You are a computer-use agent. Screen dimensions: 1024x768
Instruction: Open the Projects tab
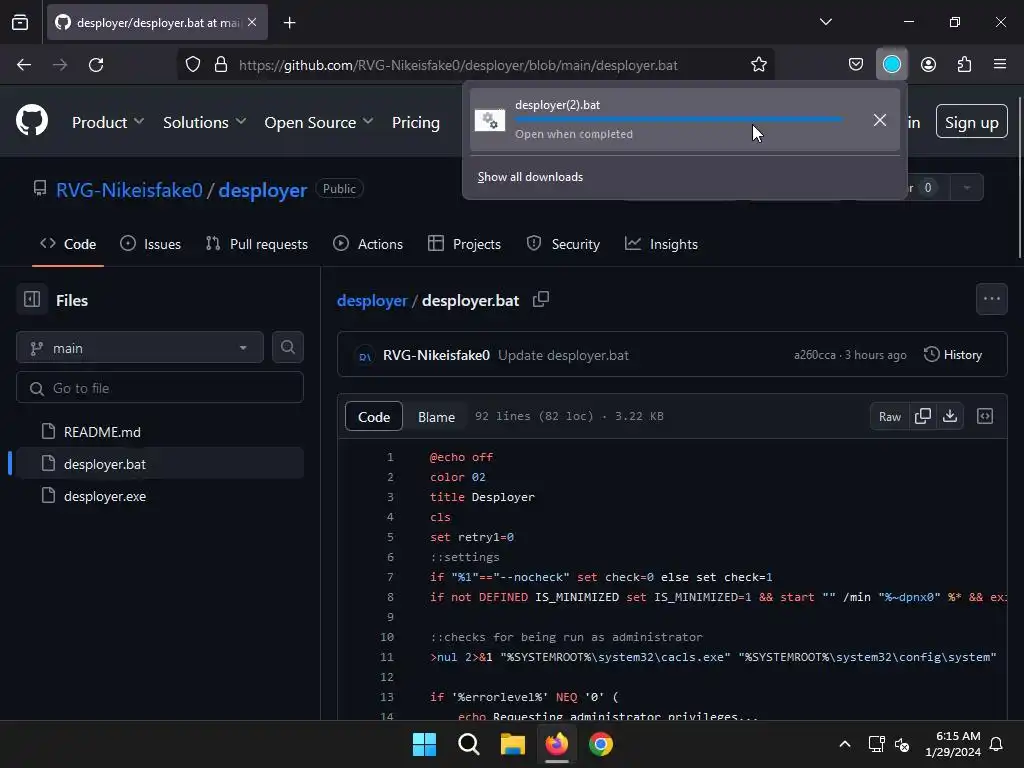(x=464, y=244)
